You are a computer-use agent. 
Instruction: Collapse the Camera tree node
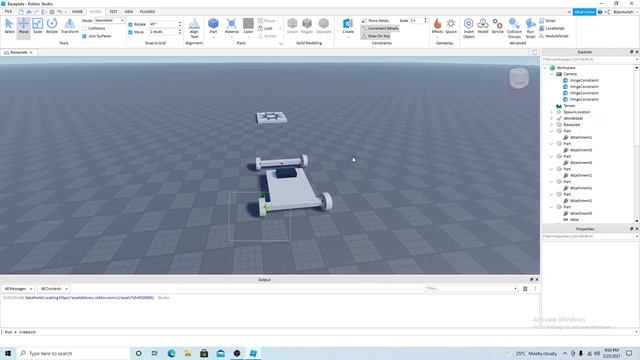point(551,74)
